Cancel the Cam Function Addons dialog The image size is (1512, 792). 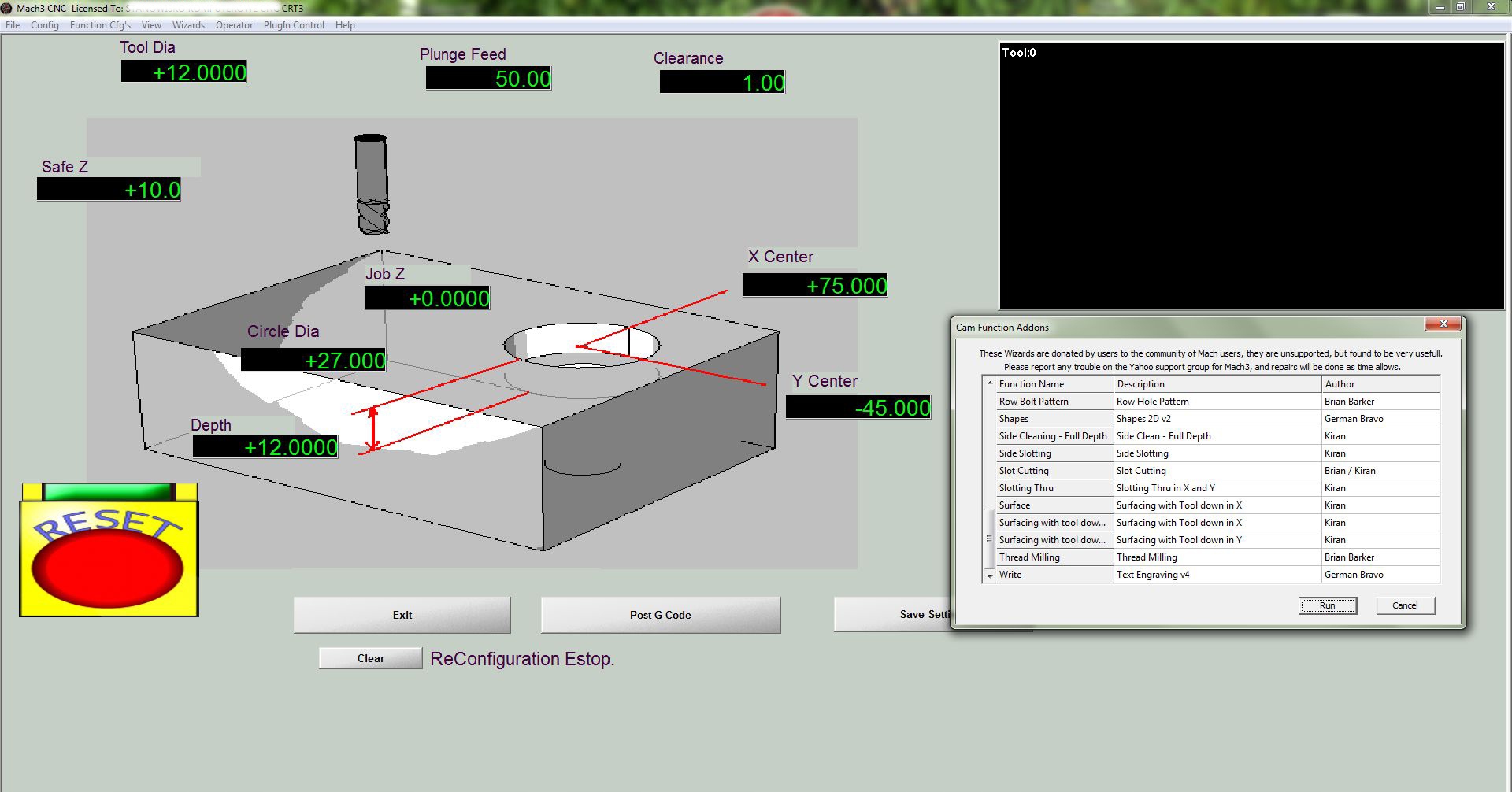click(1405, 605)
